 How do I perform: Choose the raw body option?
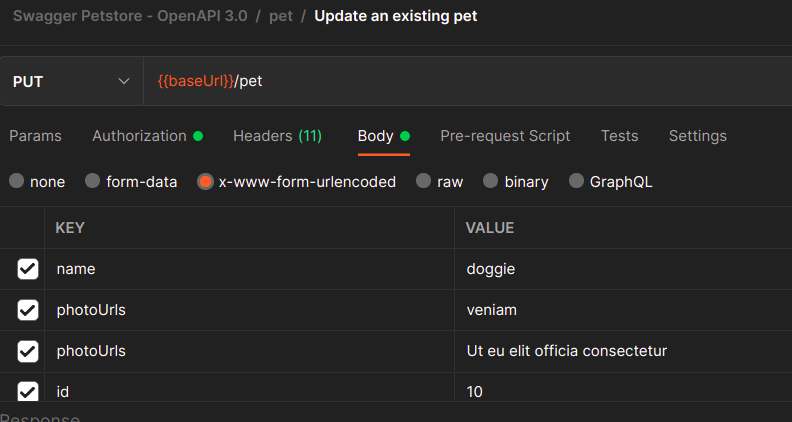pyautogui.click(x=424, y=182)
